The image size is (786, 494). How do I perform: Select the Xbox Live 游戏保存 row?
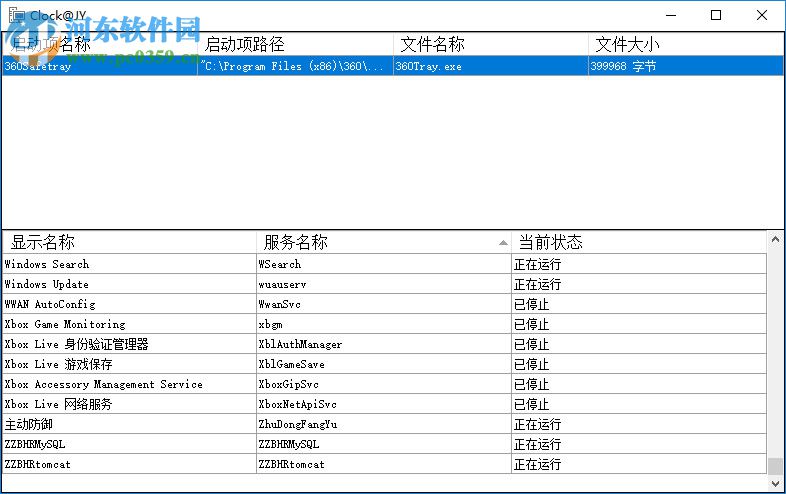tap(384, 364)
